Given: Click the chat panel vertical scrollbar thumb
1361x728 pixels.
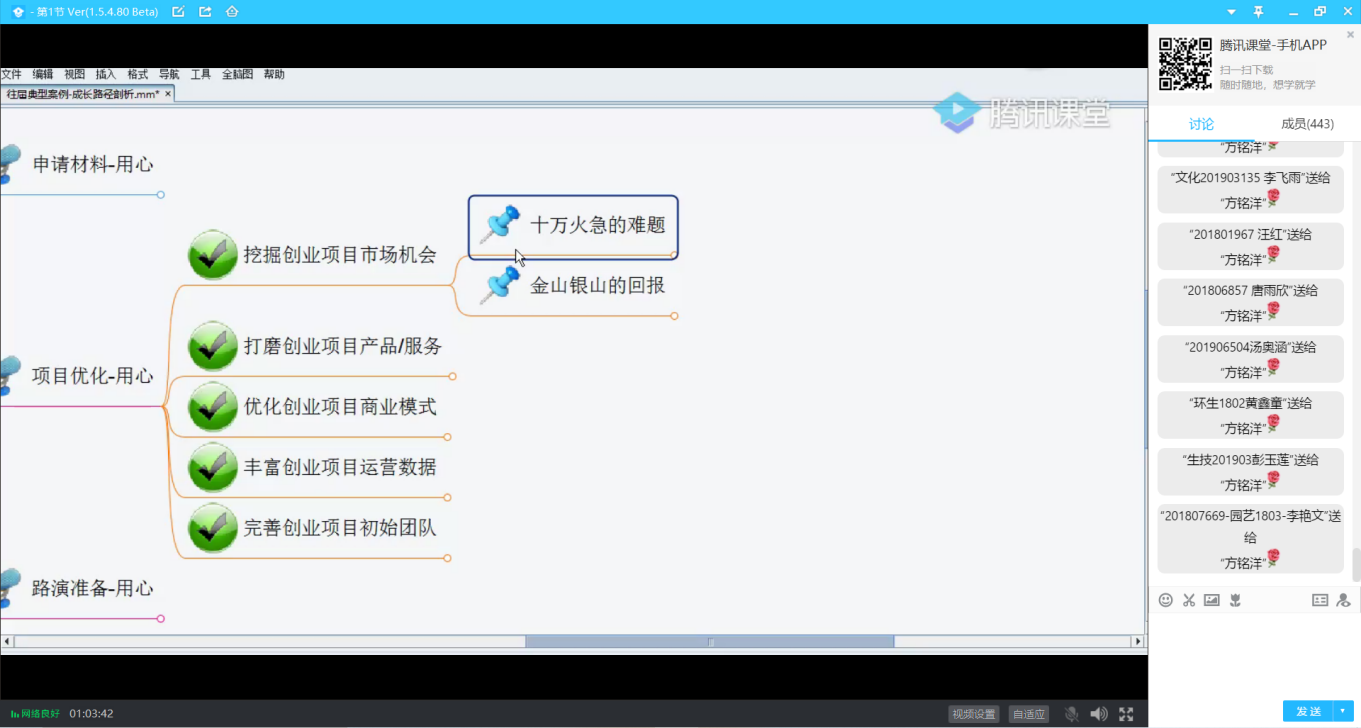Looking at the screenshot, I should (1356, 565).
